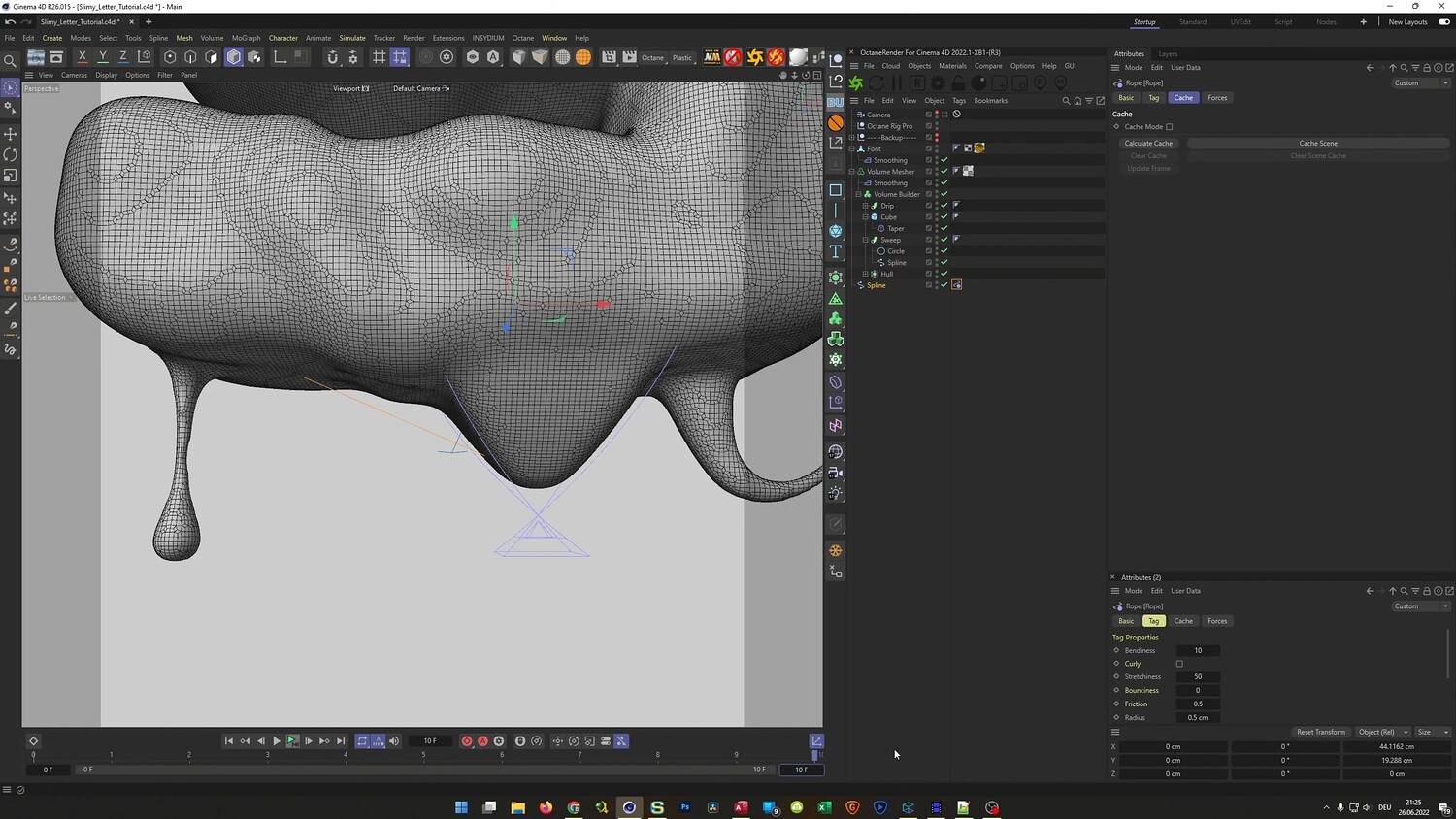Disable the Hull object's green checkmark

(x=944, y=274)
